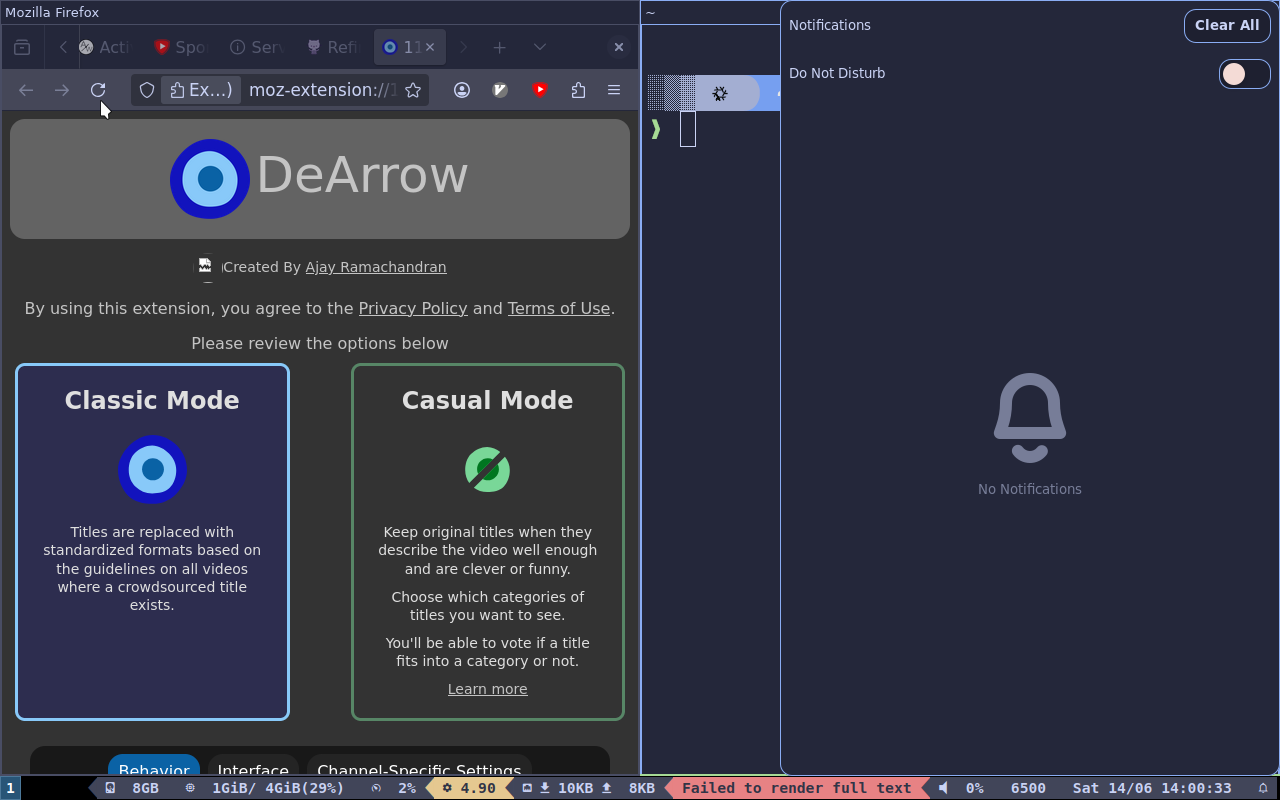Go back with the back arrow
This screenshot has width=1280, height=800.
(x=26, y=90)
